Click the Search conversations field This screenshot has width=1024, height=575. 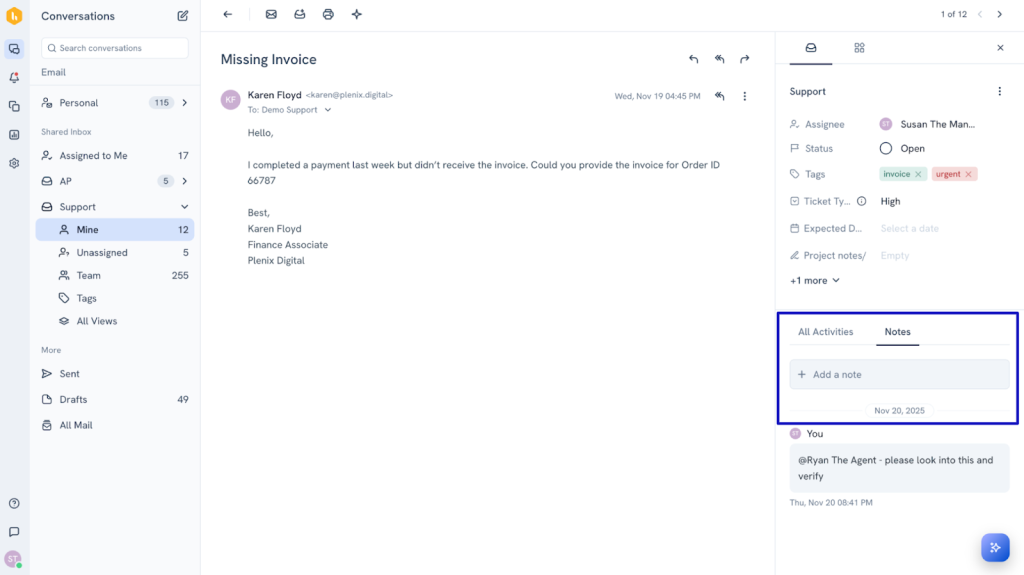click(x=115, y=48)
